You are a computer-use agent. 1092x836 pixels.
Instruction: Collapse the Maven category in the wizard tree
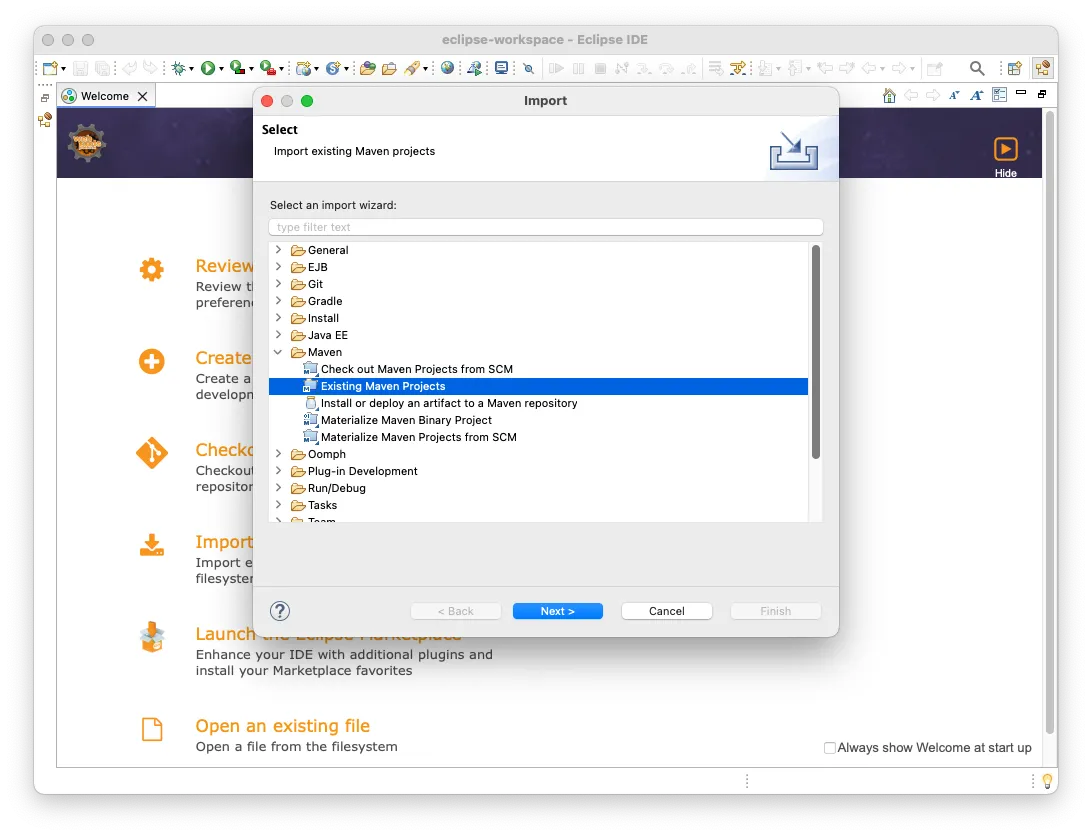pos(278,352)
